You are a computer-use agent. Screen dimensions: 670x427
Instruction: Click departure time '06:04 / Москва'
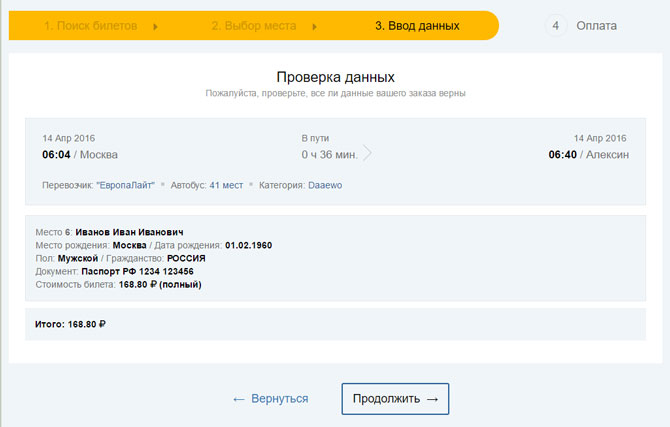(x=80, y=155)
